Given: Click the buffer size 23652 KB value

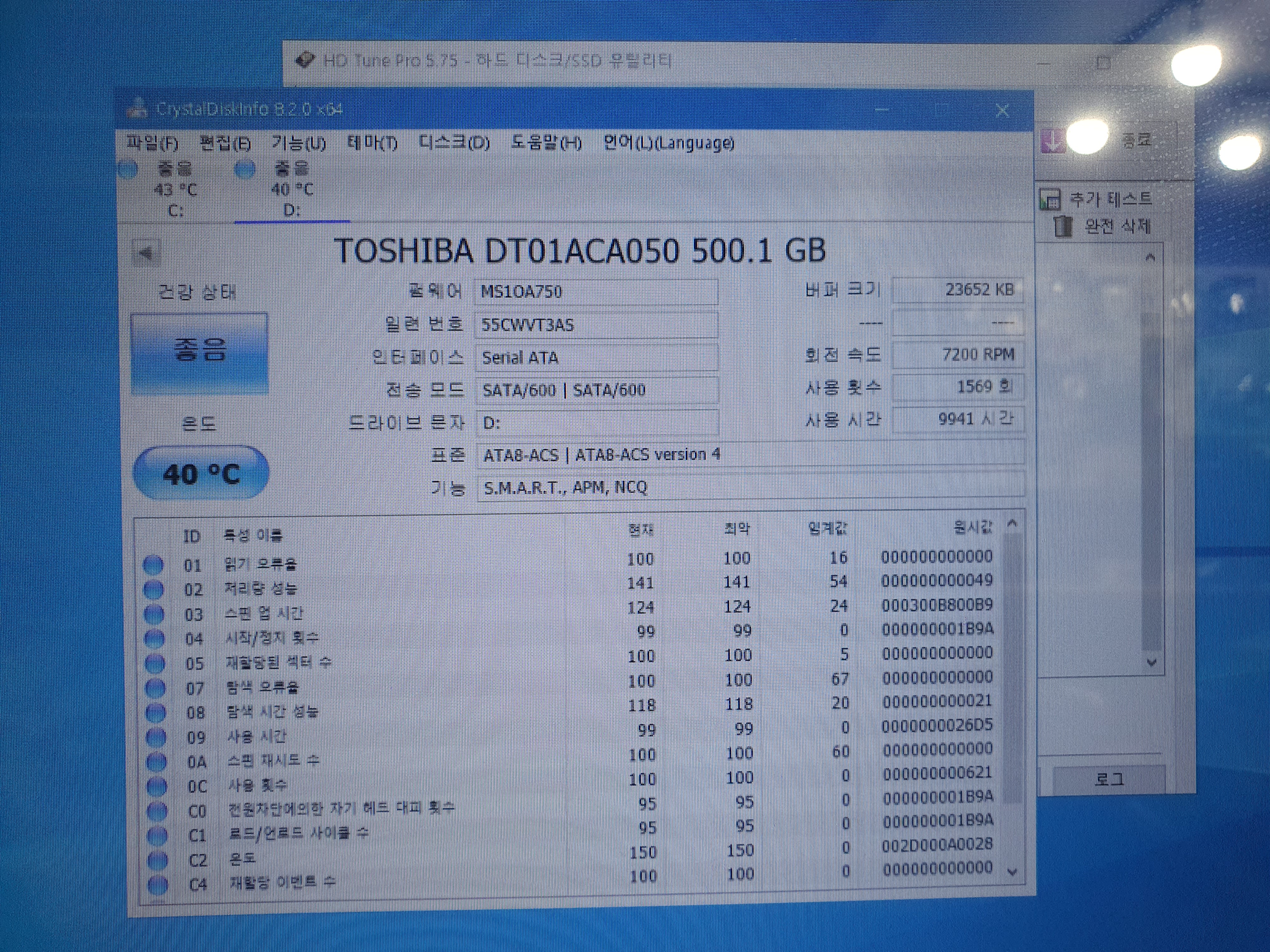Looking at the screenshot, I should pos(958,290).
